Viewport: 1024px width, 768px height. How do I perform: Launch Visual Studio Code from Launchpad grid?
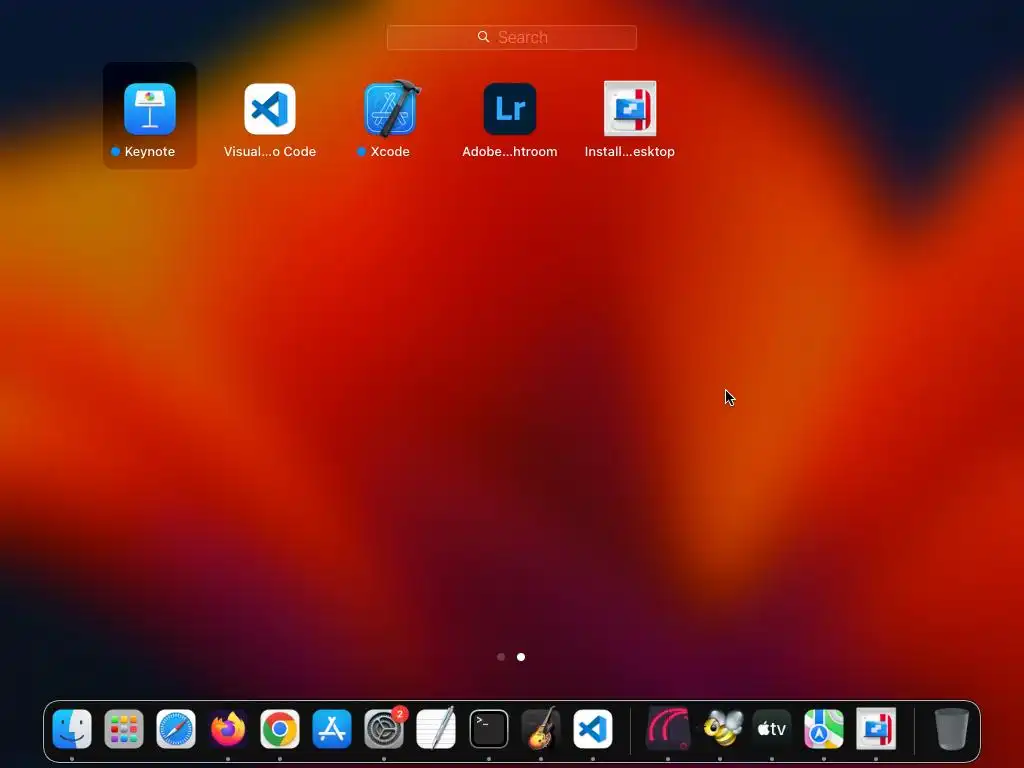270,108
